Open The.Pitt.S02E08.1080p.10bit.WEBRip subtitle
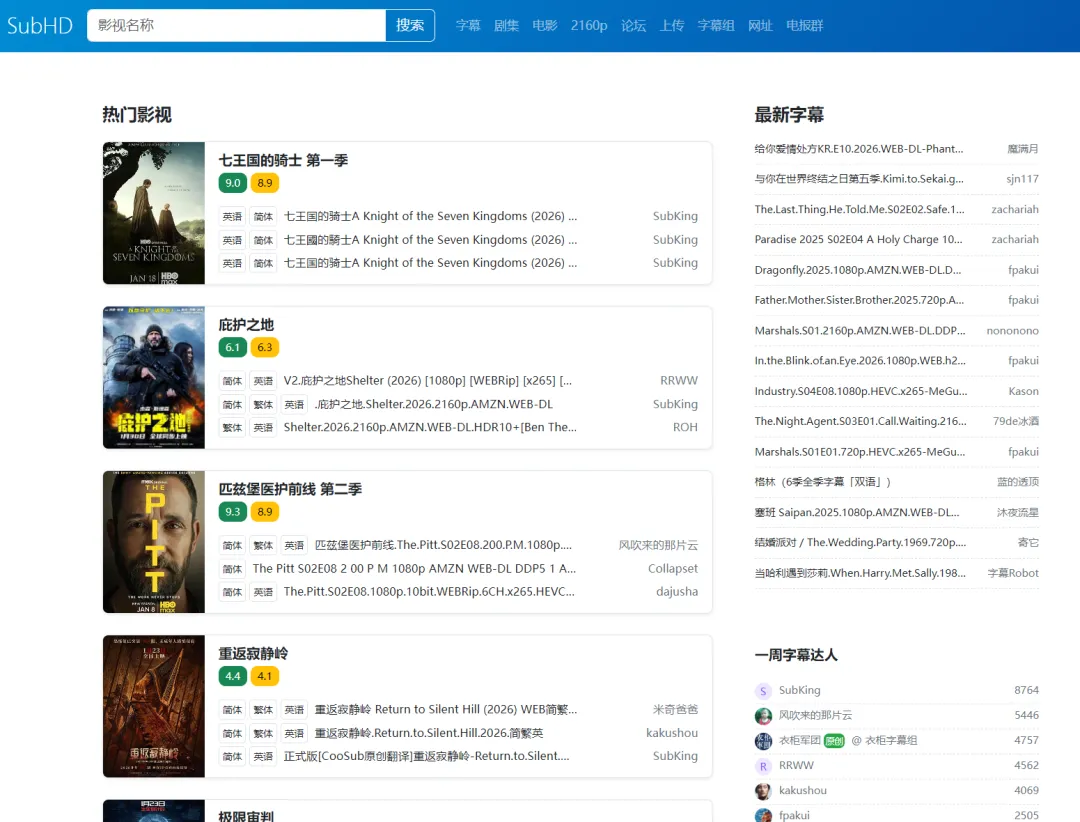The height and width of the screenshot is (822, 1080). click(x=429, y=592)
